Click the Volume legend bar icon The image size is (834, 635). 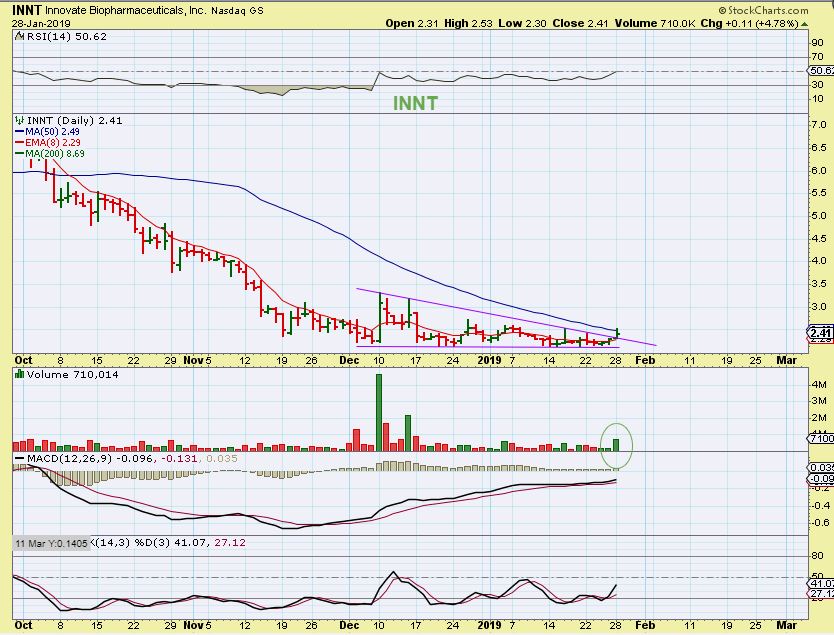coord(20,374)
